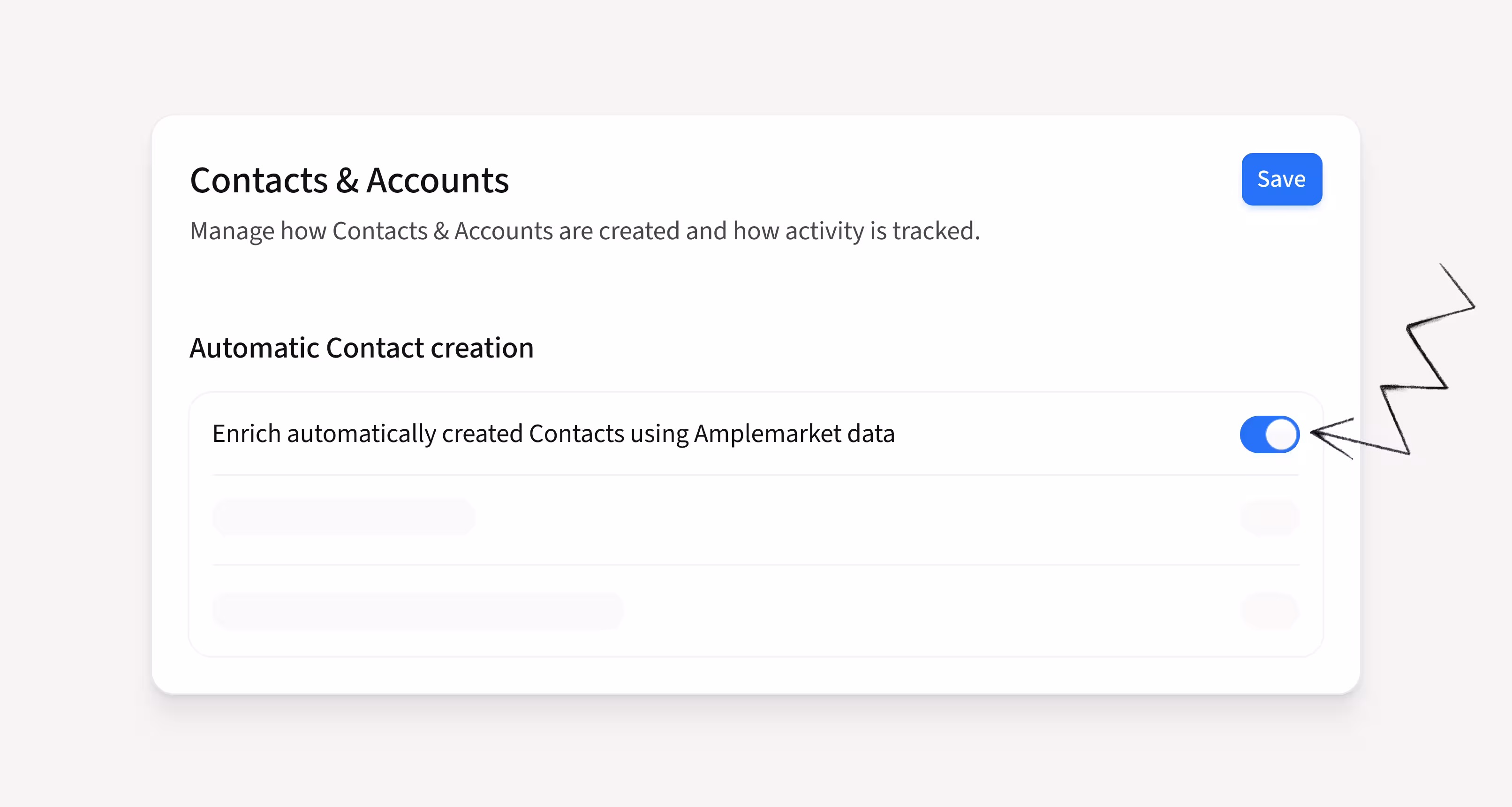Click the blue Save button
The height and width of the screenshot is (807, 1512).
tap(1281, 179)
